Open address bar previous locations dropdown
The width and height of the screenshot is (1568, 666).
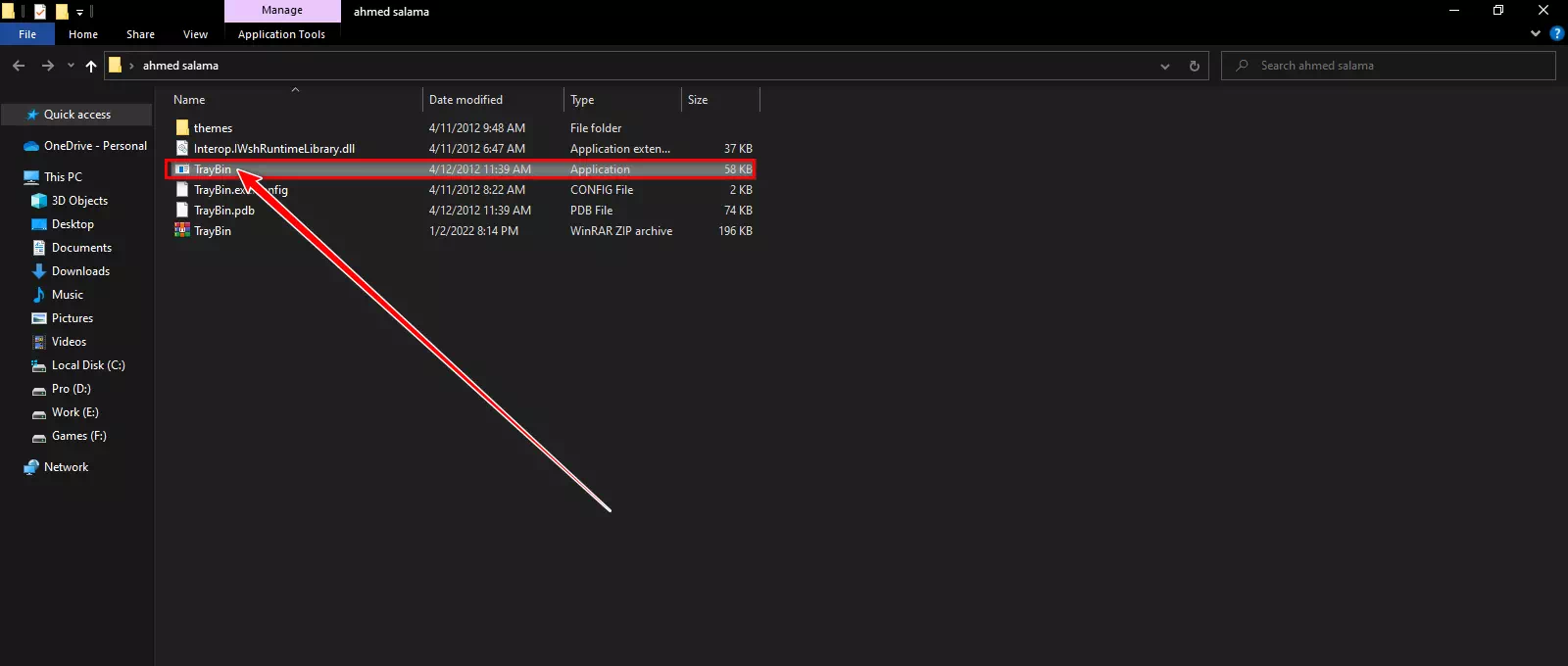[1164, 66]
